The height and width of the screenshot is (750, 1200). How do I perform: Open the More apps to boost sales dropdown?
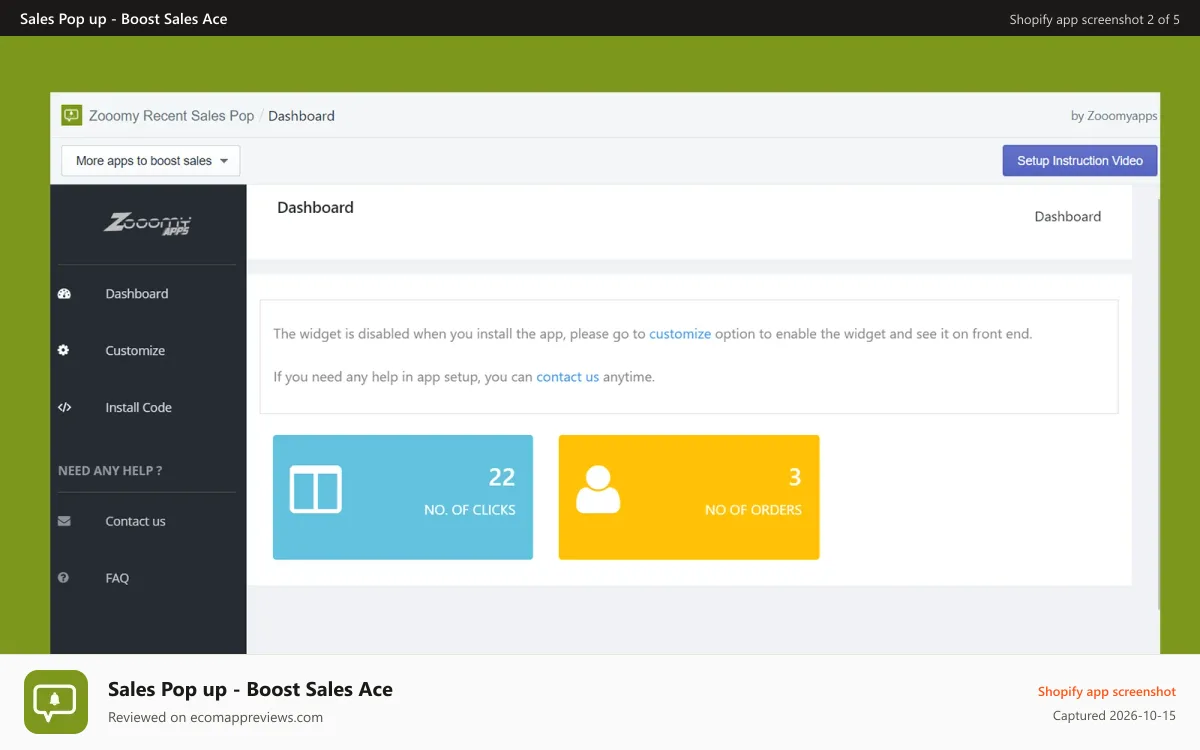(151, 161)
